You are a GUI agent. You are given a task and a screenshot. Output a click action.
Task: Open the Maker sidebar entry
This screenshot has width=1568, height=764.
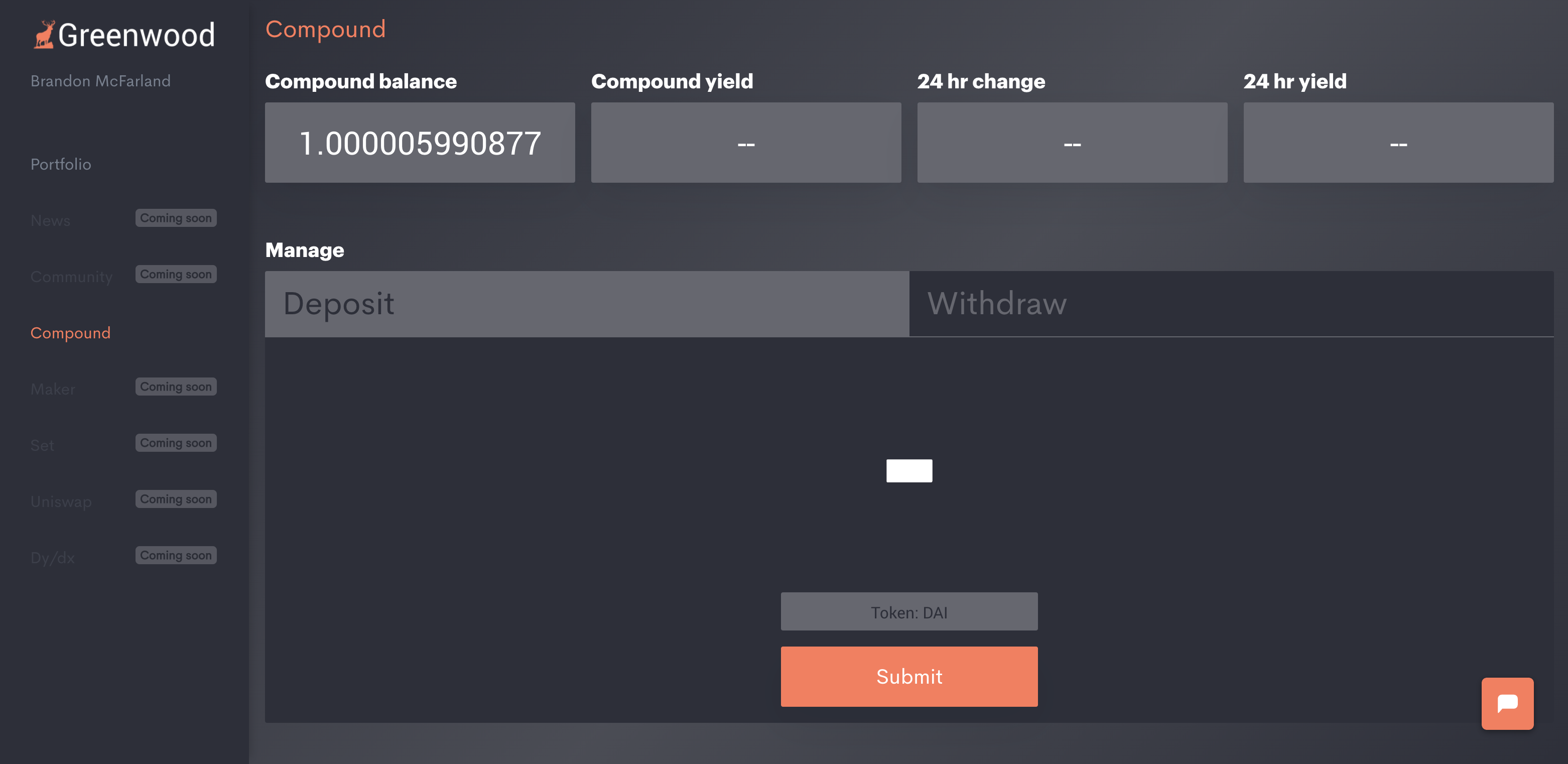pos(53,389)
